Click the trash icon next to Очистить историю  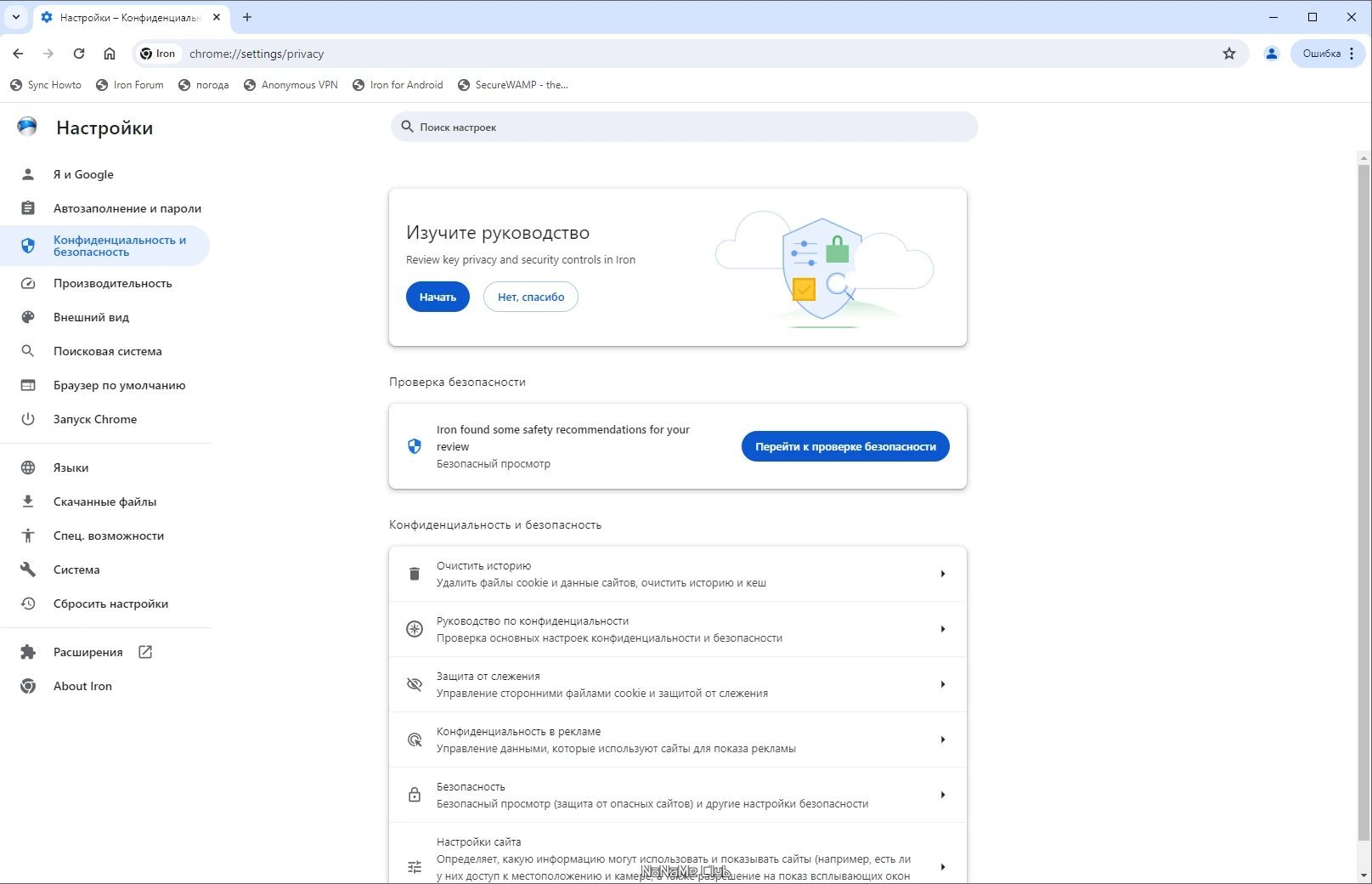pos(415,574)
